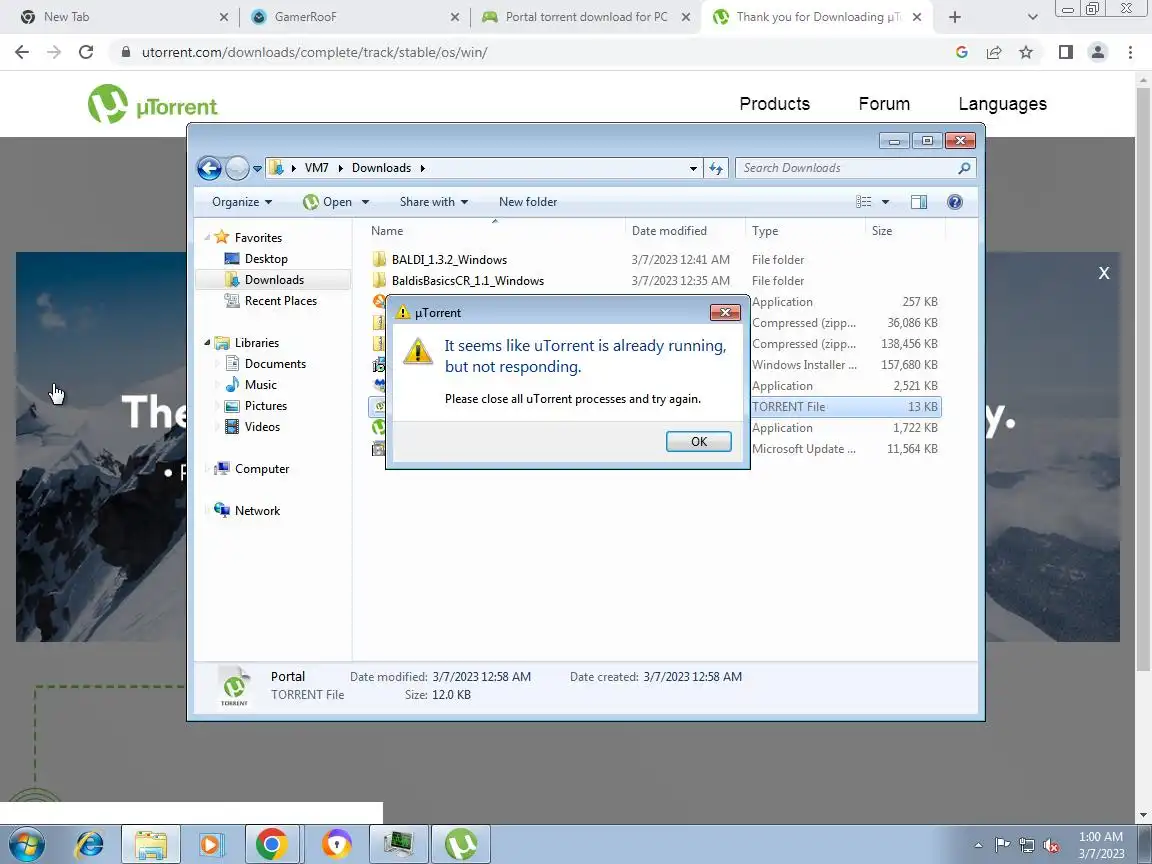The image size is (1152, 864).
Task: Click the Google icon in address bar
Action: point(962,52)
